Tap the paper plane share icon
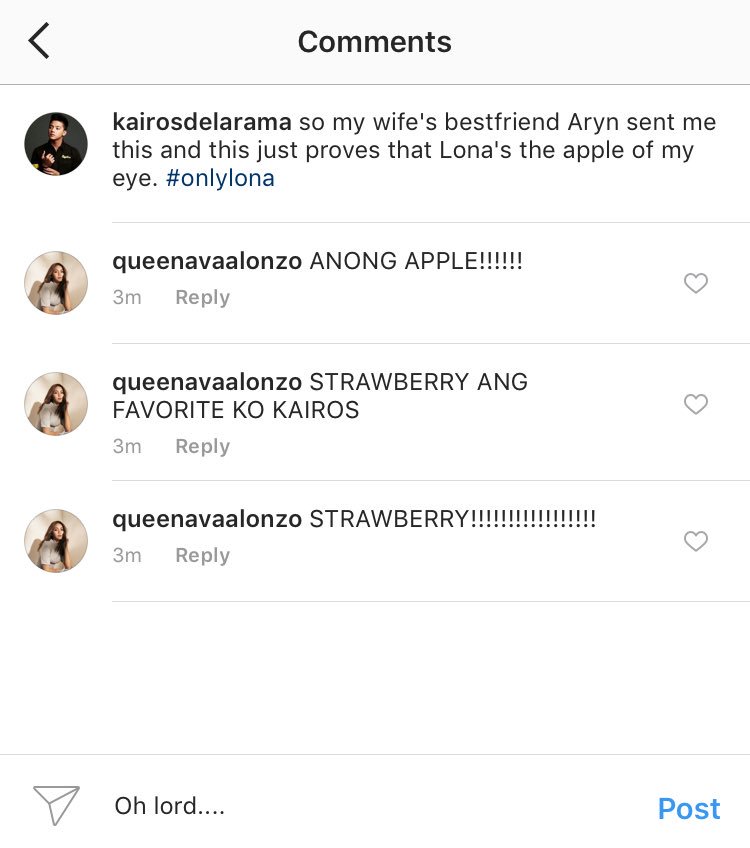This screenshot has width=750, height=848. (x=56, y=805)
